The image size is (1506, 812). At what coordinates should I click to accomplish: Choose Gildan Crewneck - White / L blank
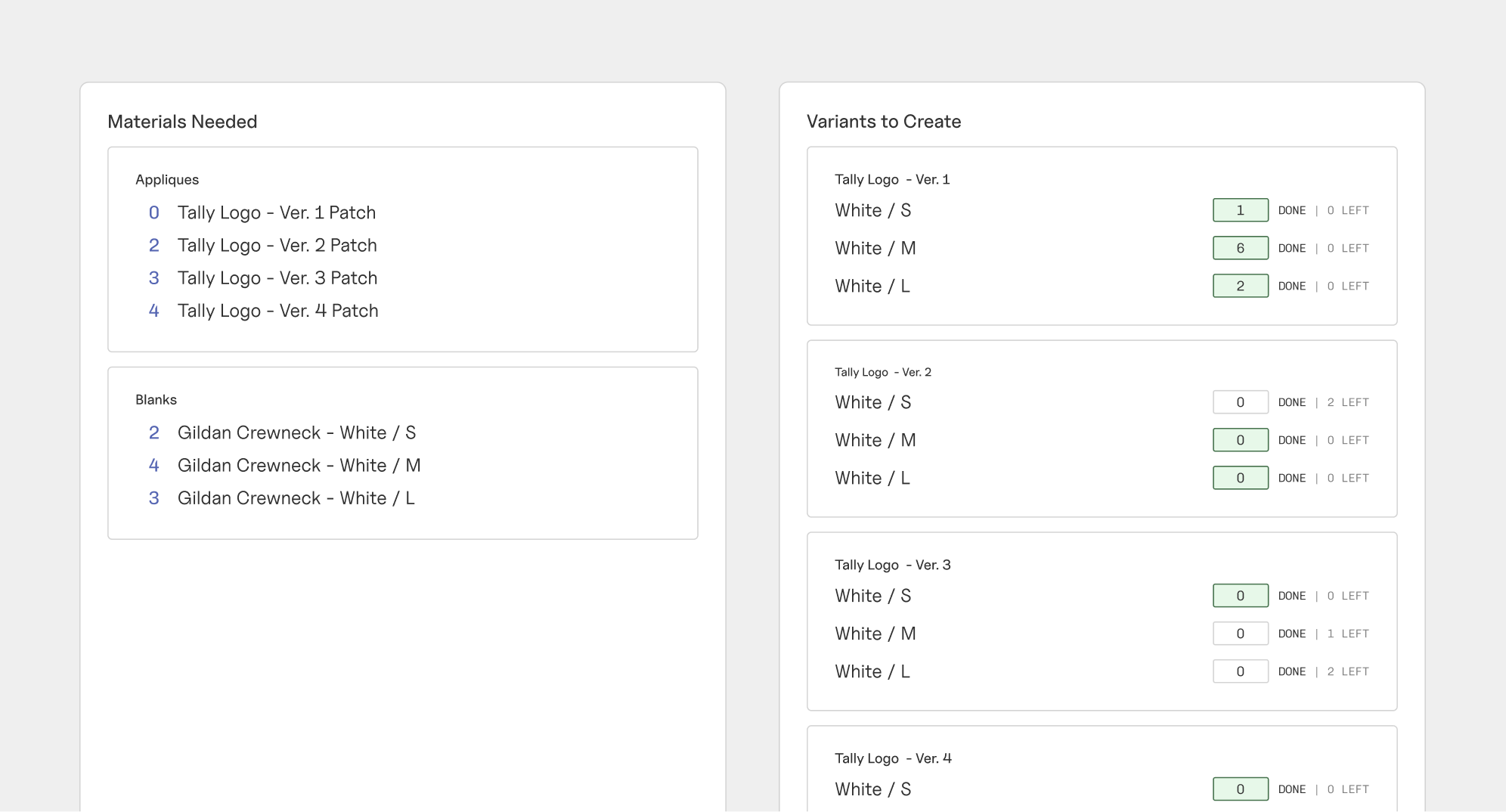(296, 498)
